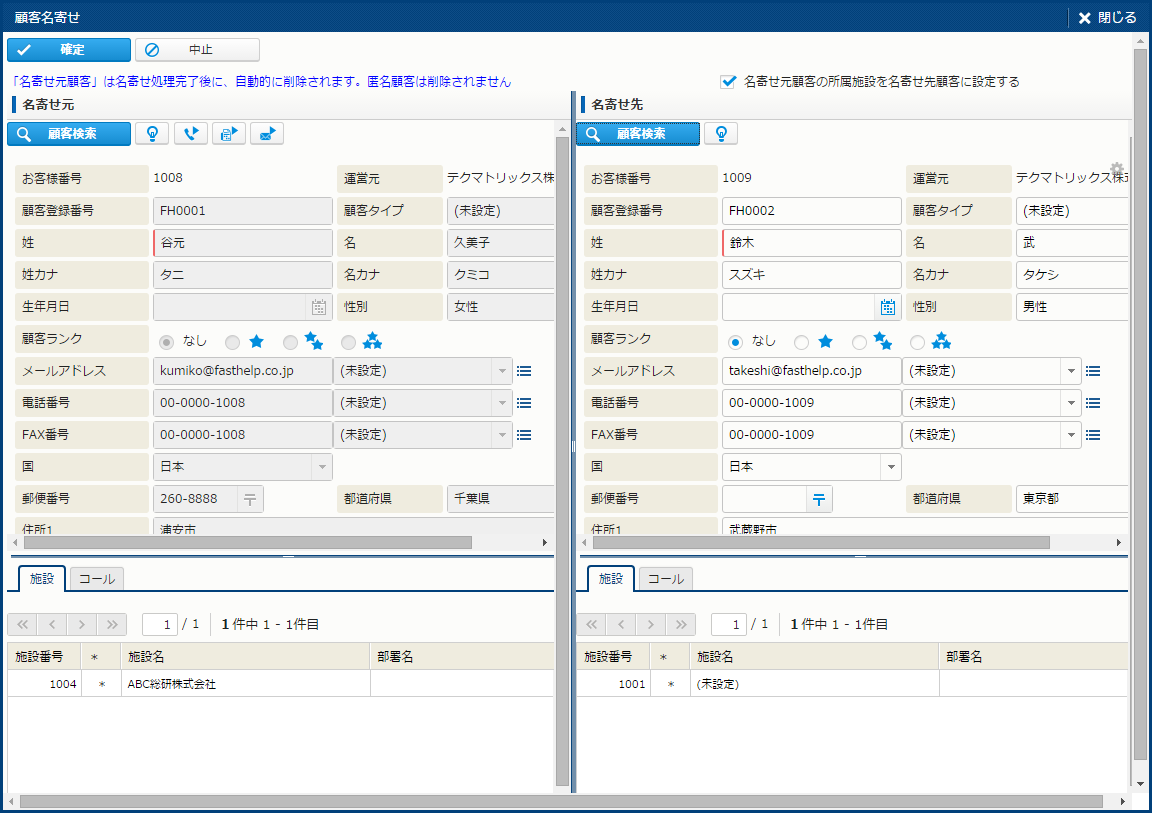Expand the 国 dropdown in 名寄せ先

[889, 467]
